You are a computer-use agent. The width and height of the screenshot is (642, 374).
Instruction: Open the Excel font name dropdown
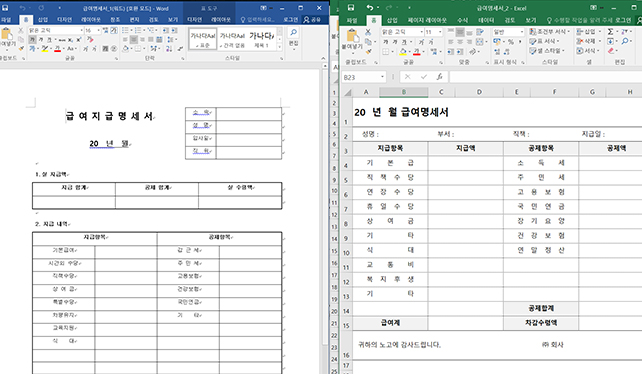click(x=421, y=32)
